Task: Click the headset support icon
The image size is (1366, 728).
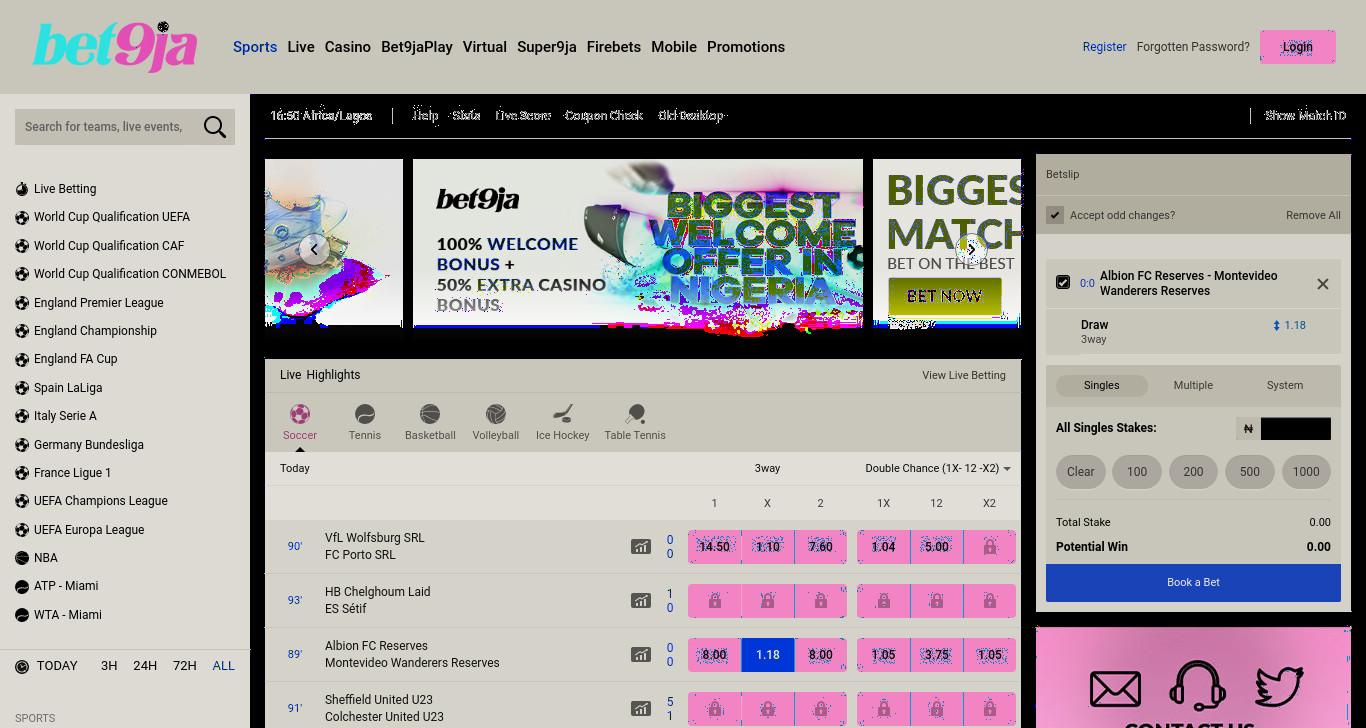Action: tap(1197, 686)
